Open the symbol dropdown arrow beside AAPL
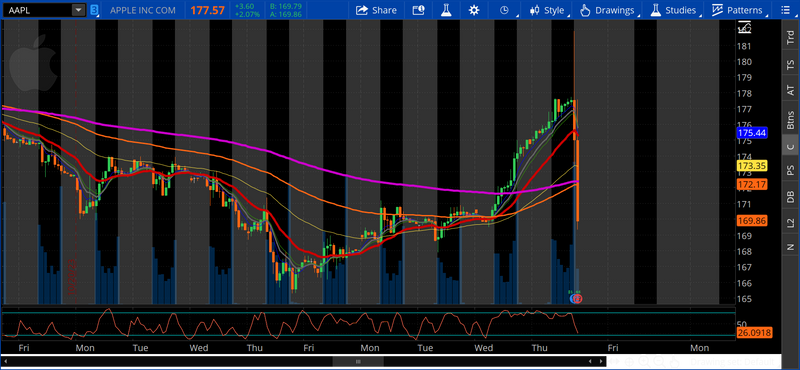This screenshot has height=370, width=800. pyautogui.click(x=78, y=10)
